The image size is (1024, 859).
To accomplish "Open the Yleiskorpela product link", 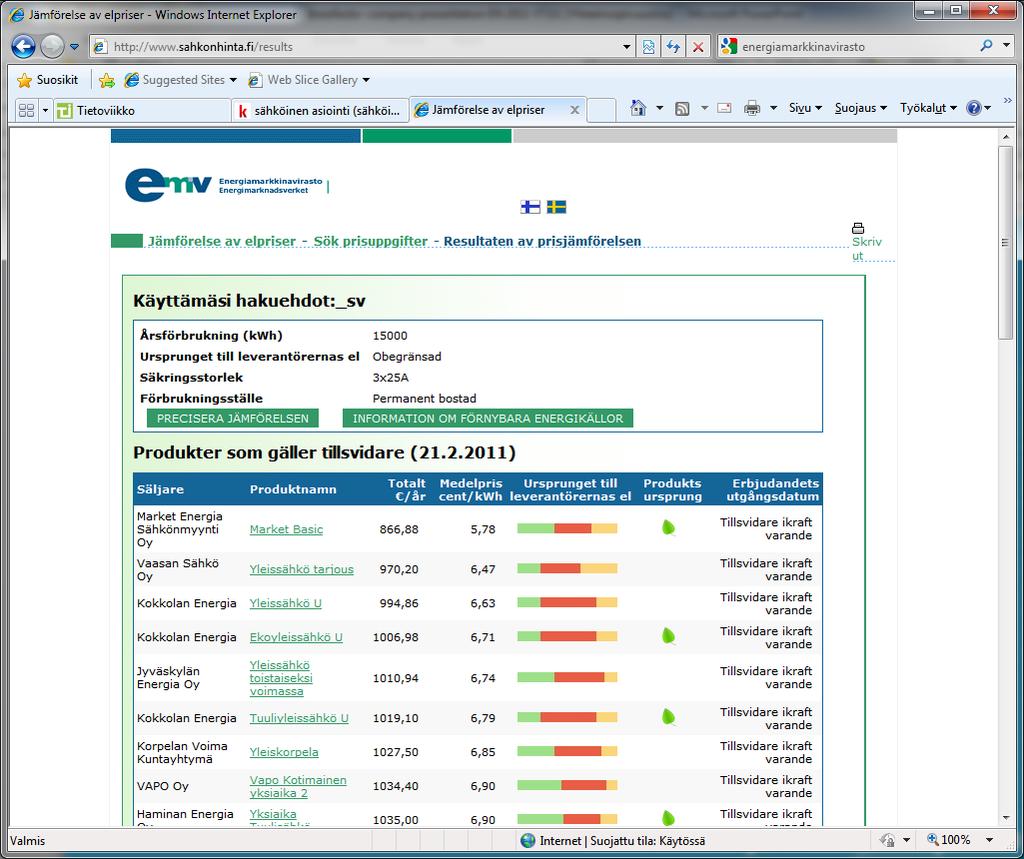I will (284, 752).
